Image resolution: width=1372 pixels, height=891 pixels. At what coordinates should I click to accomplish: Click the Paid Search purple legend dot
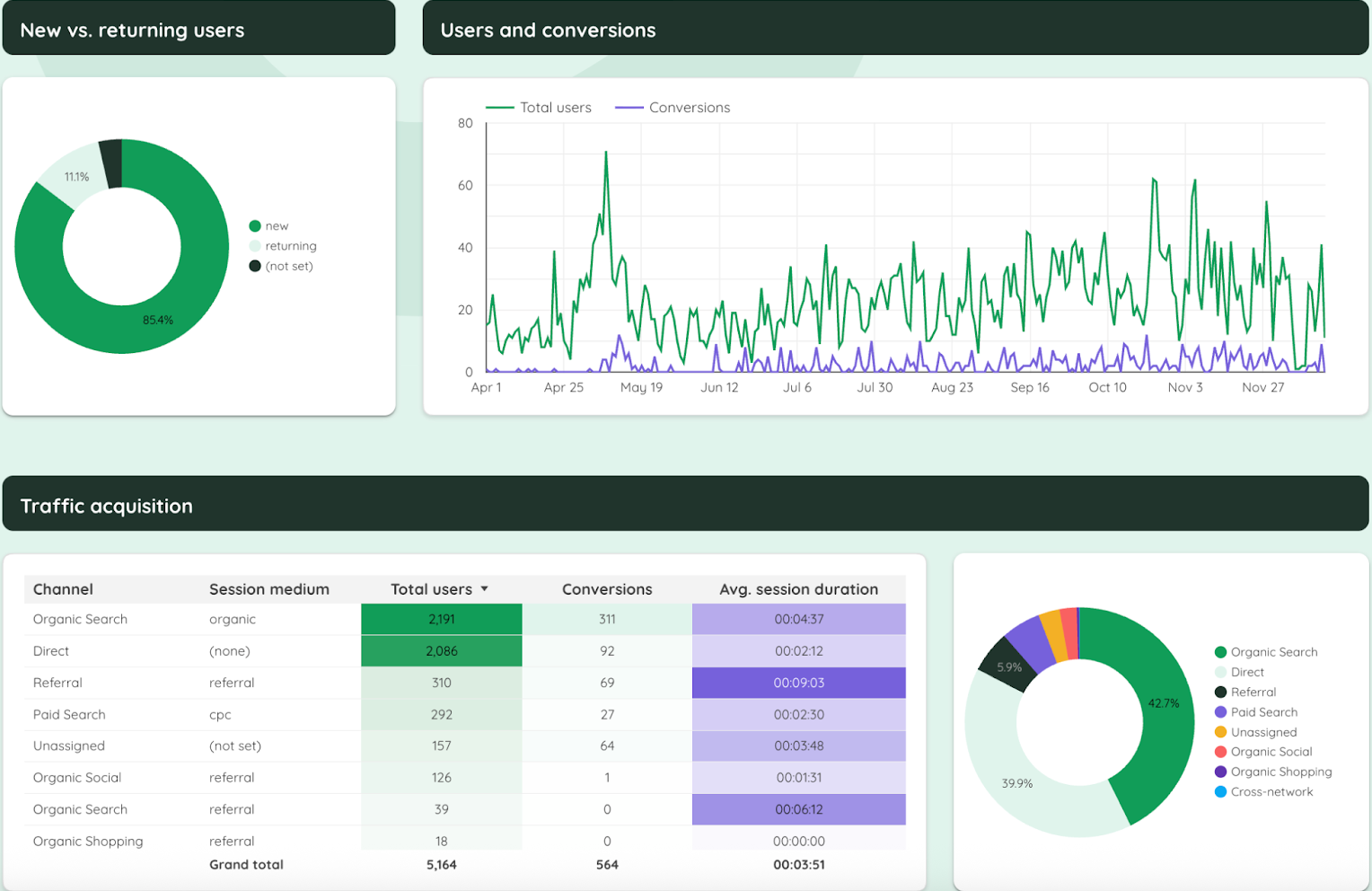pyautogui.click(x=1220, y=712)
